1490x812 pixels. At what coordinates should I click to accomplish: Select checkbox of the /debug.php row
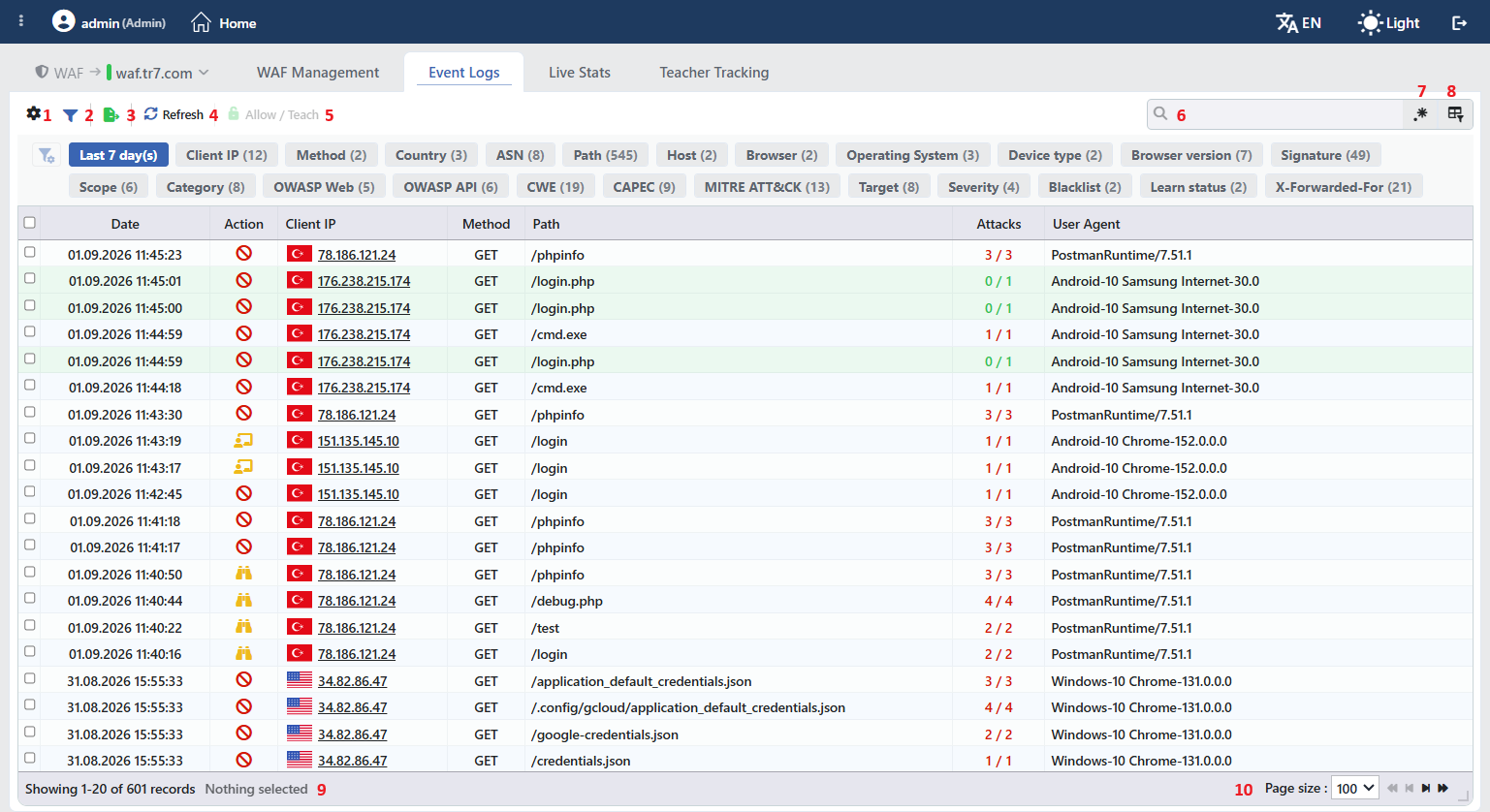click(30, 599)
